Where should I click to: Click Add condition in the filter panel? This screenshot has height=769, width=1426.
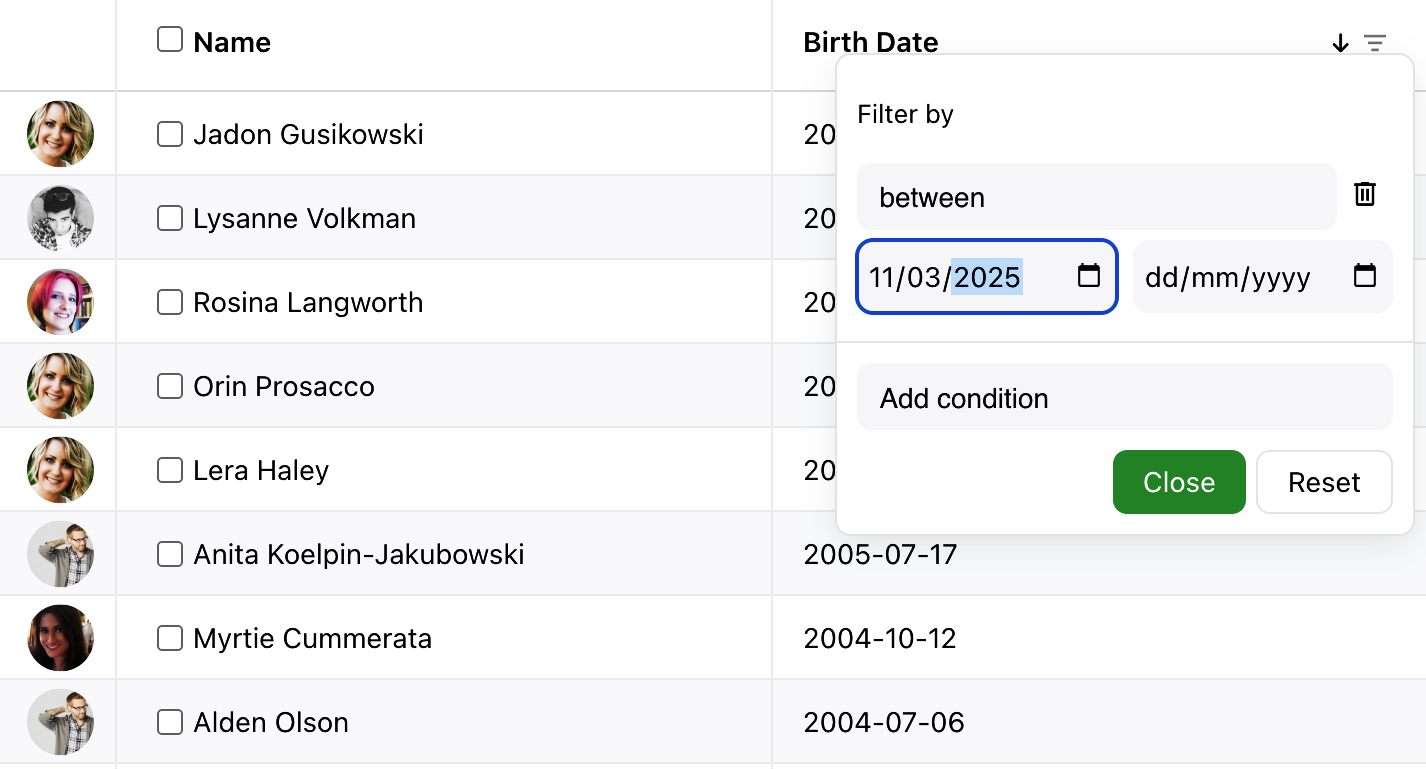[x=1124, y=397]
